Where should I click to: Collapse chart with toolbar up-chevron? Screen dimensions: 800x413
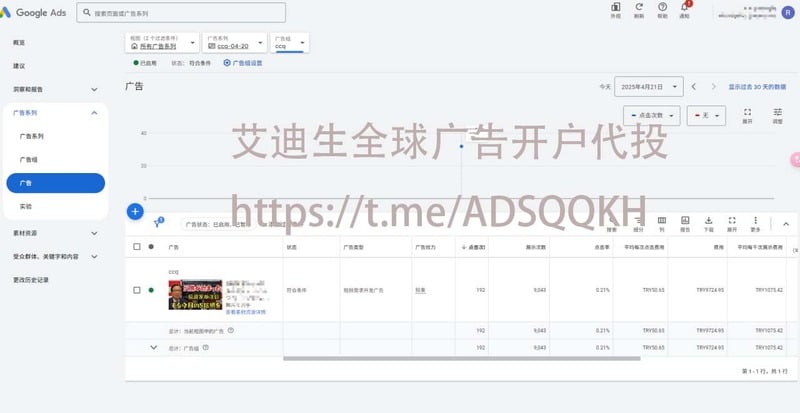click(786, 224)
